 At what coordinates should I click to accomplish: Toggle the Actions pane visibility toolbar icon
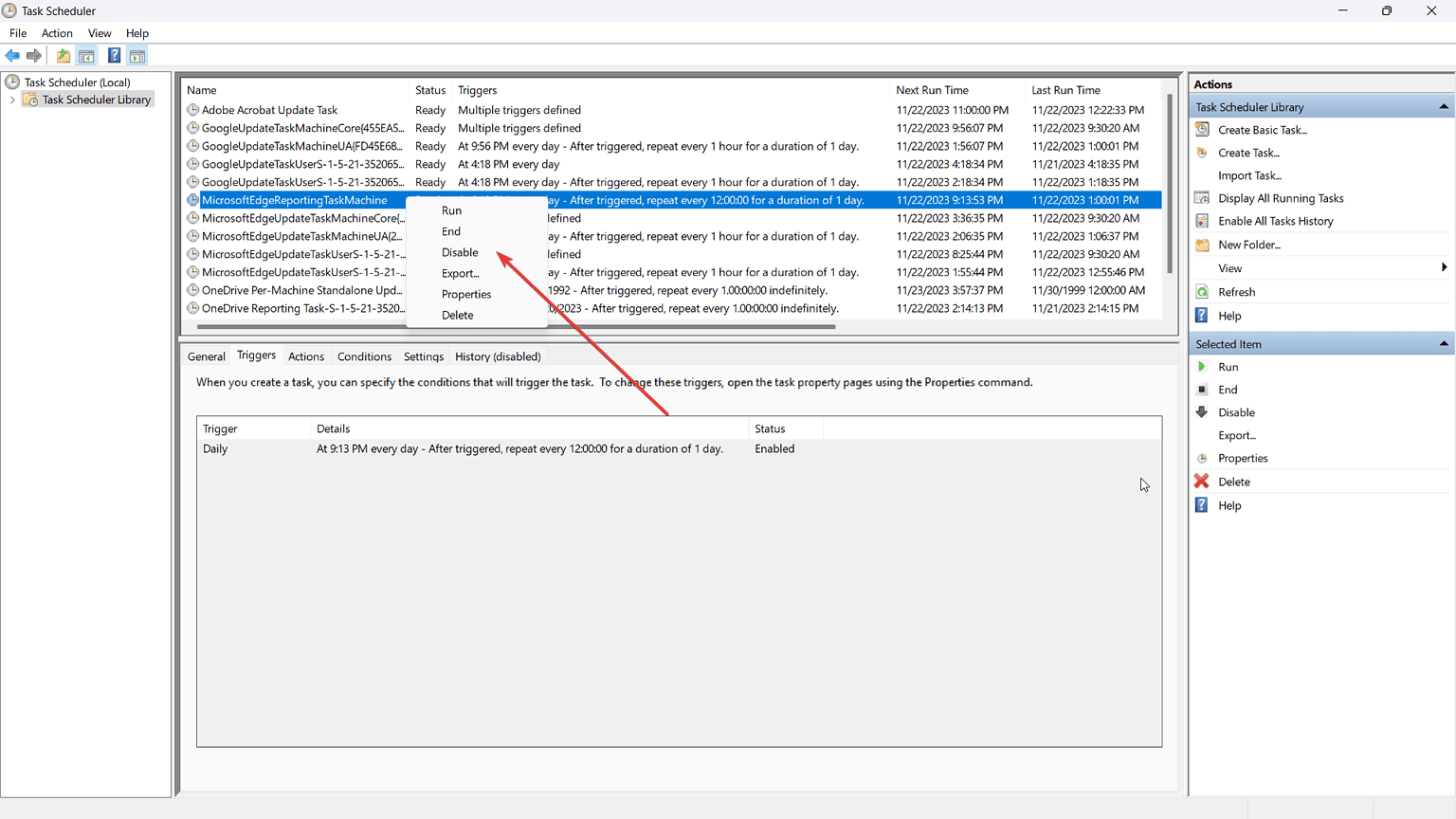(x=137, y=55)
